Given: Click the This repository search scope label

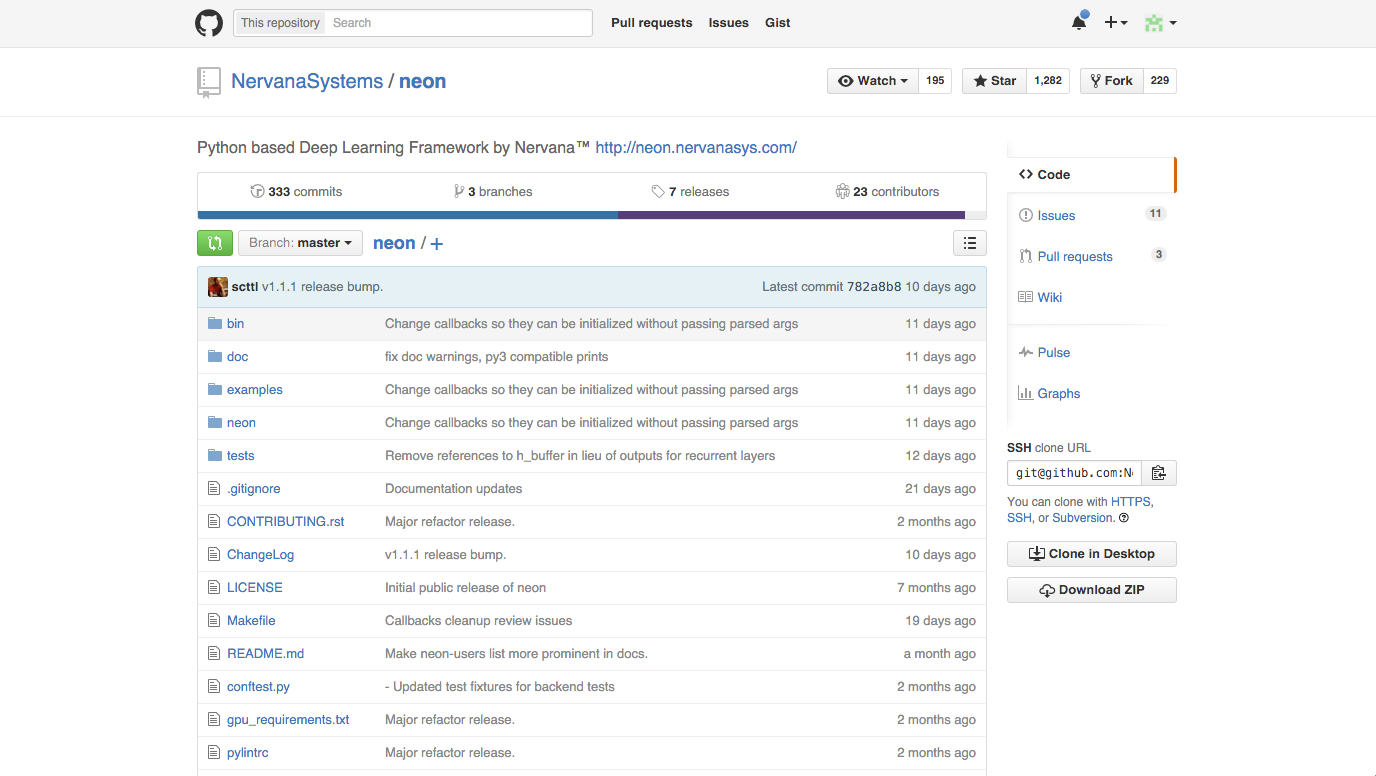Looking at the screenshot, I should pyautogui.click(x=280, y=23).
